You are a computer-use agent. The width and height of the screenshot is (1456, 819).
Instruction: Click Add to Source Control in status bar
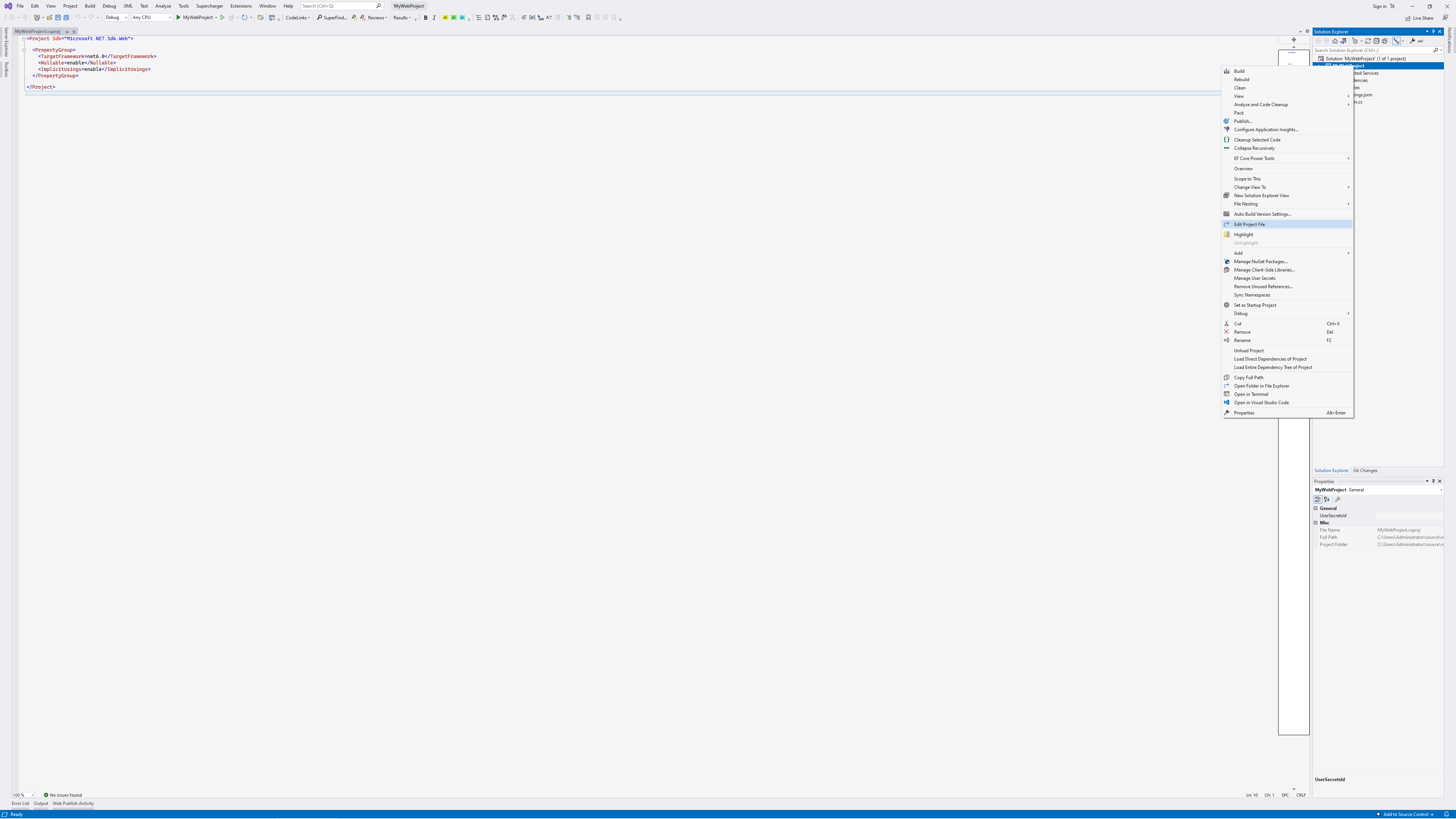pyautogui.click(x=1405, y=814)
